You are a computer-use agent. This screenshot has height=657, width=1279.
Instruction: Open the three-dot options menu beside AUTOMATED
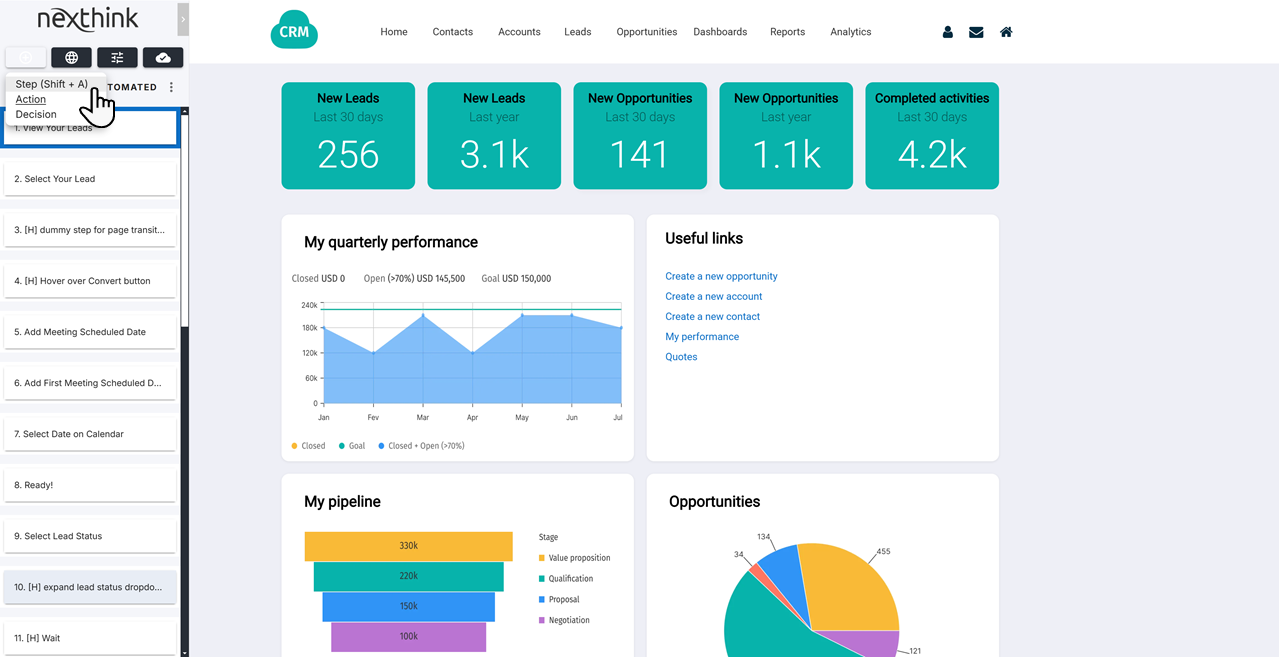tap(172, 87)
